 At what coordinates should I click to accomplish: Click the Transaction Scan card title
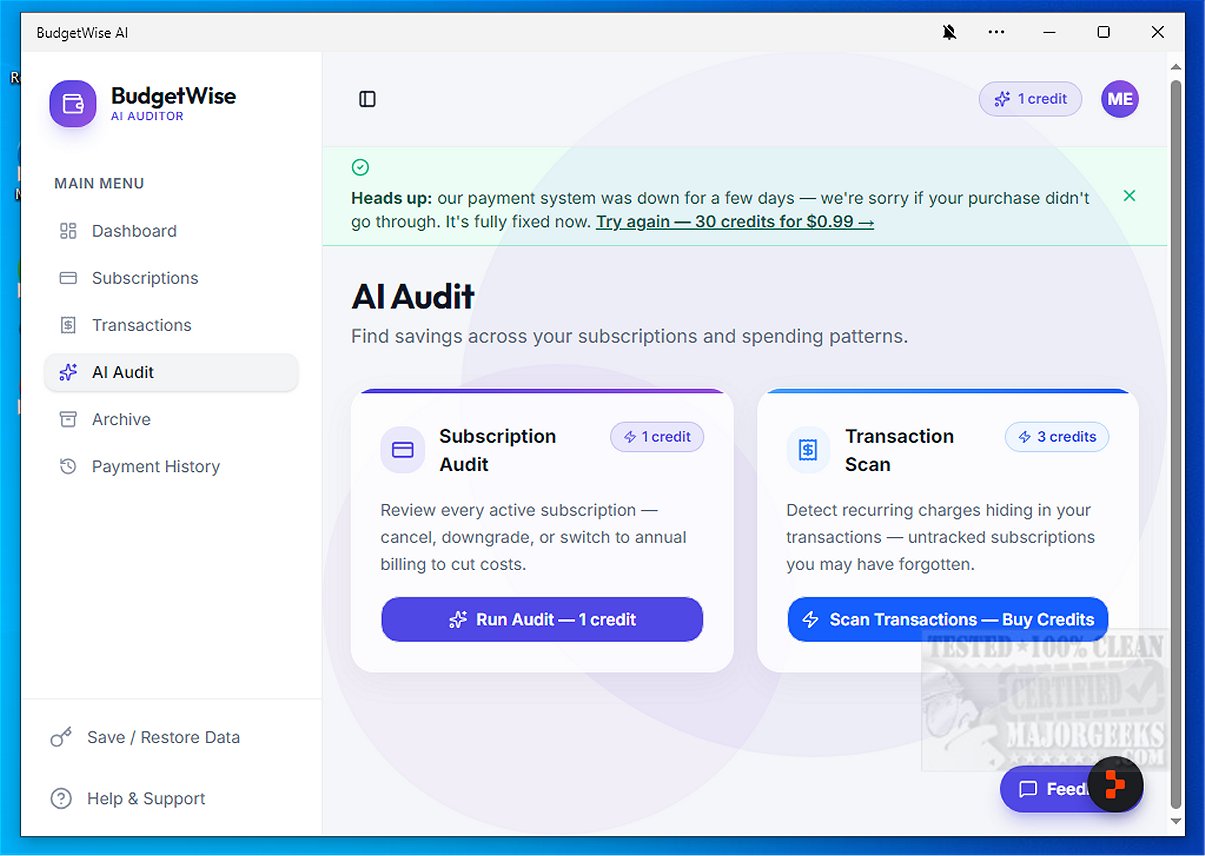899,450
